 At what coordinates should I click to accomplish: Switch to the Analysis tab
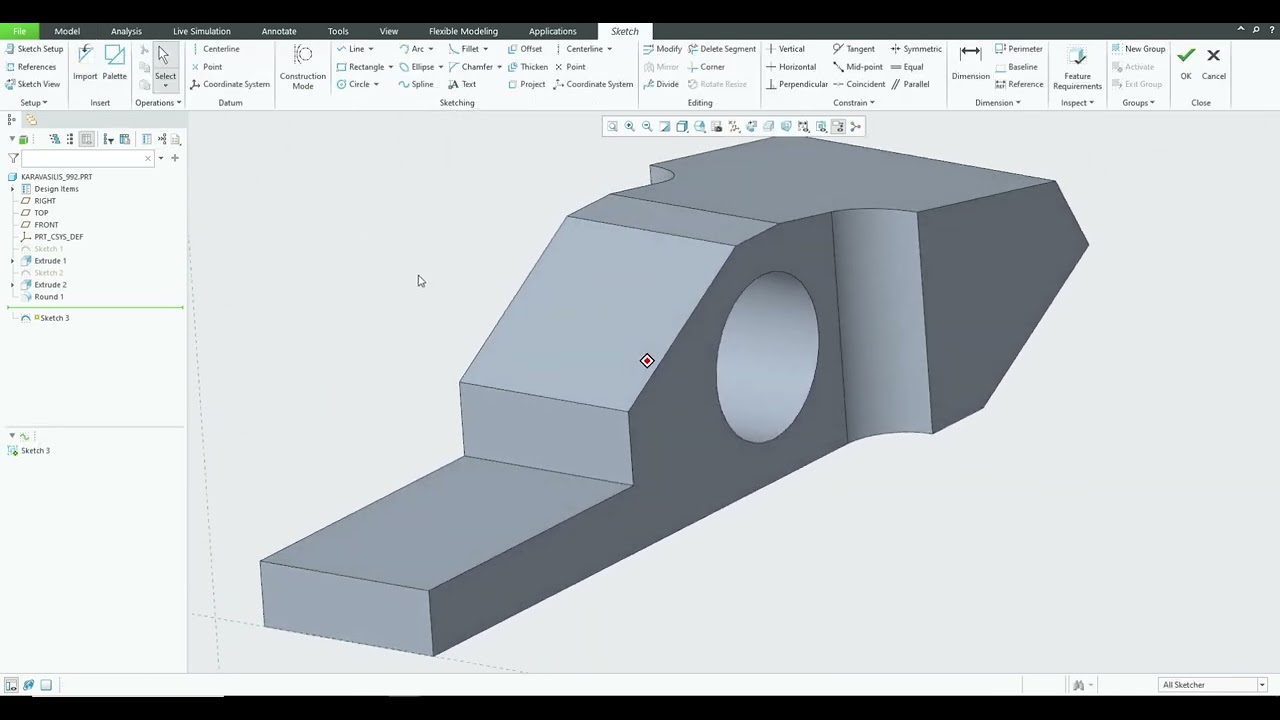[126, 31]
